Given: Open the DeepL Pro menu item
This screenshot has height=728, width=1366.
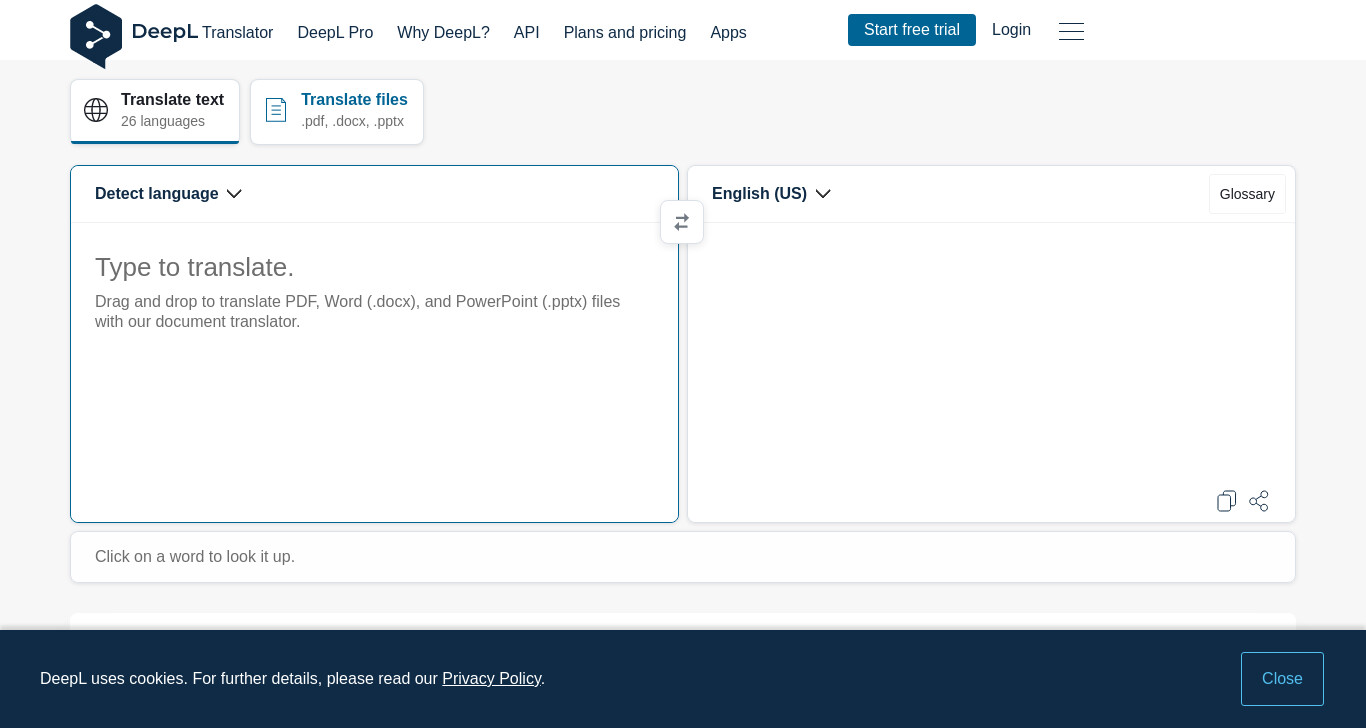Looking at the screenshot, I should 335,32.
